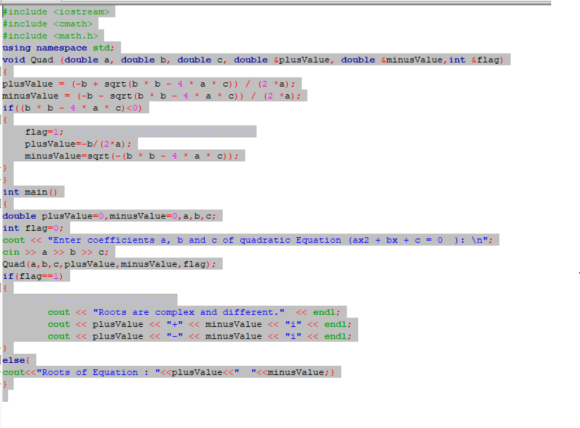The height and width of the screenshot is (428, 580).
Task: Click 'Roots are complex and different.' string
Action: (189, 313)
